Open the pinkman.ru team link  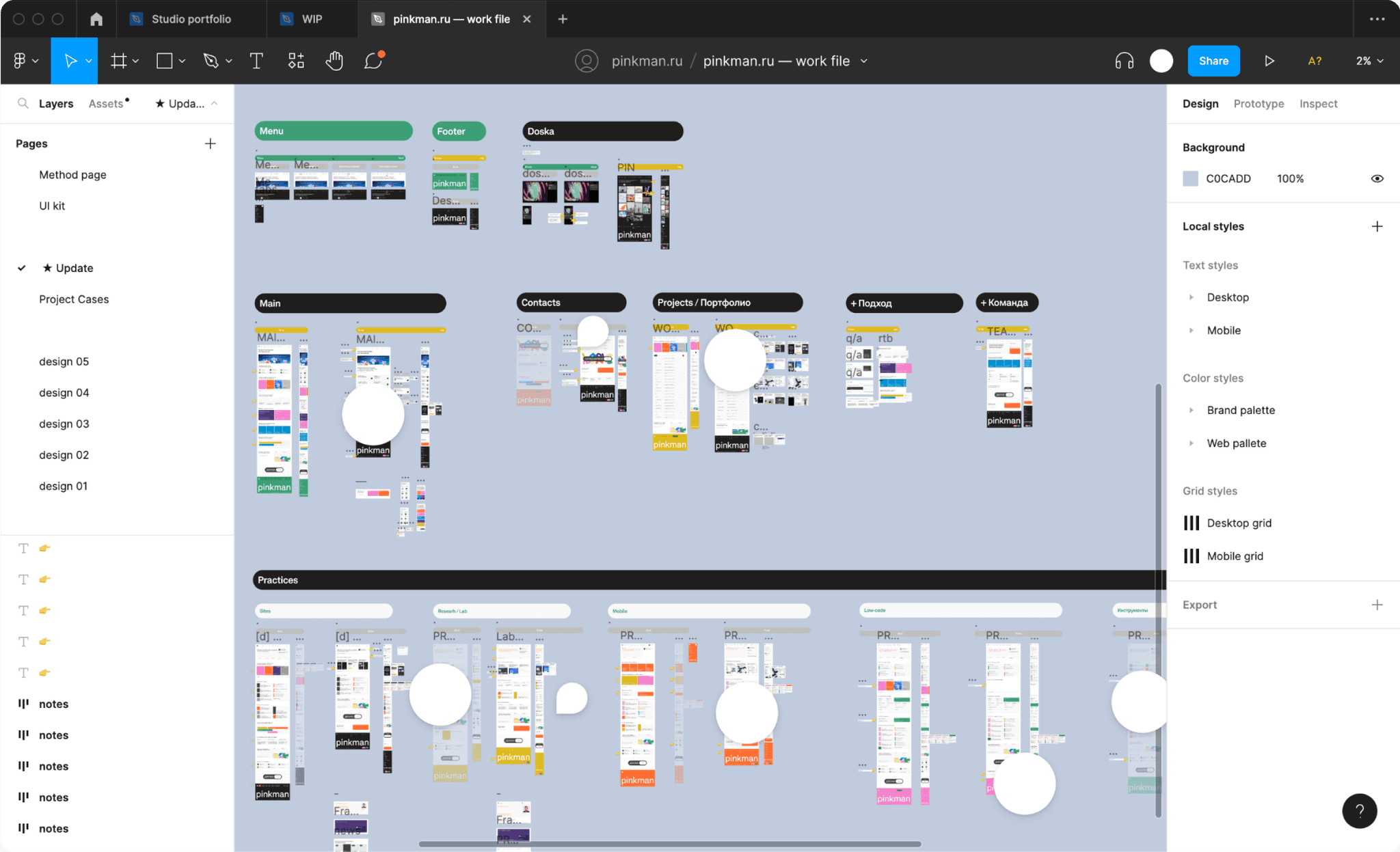coord(647,61)
